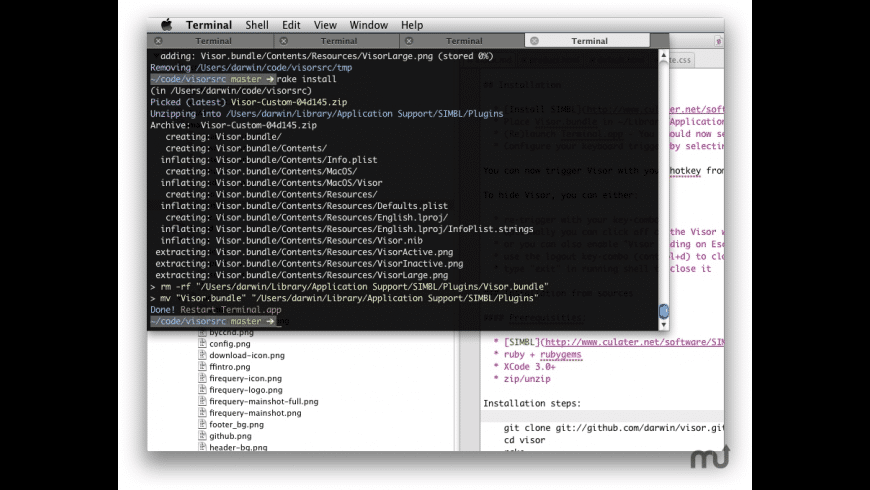Screen dimensions: 870x490
Task: Close the second Terminal tab
Action: click(284, 41)
